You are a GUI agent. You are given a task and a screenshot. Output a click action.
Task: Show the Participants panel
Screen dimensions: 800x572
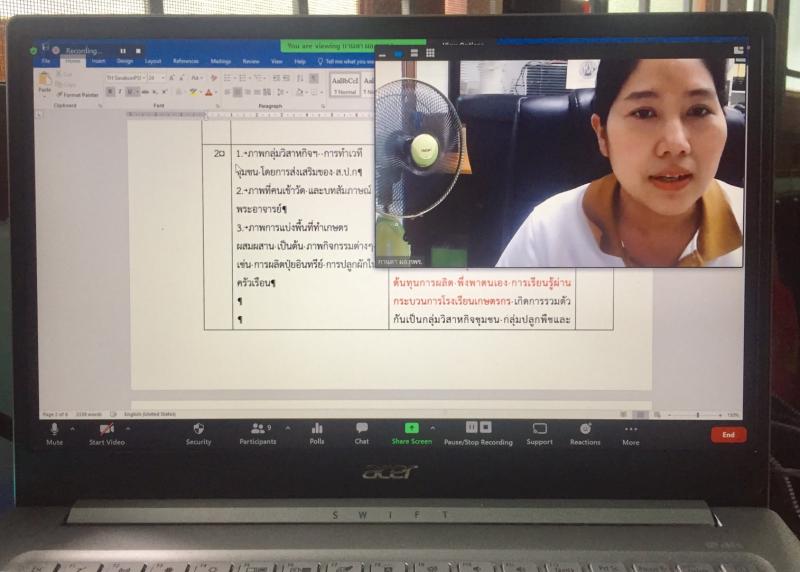[258, 434]
